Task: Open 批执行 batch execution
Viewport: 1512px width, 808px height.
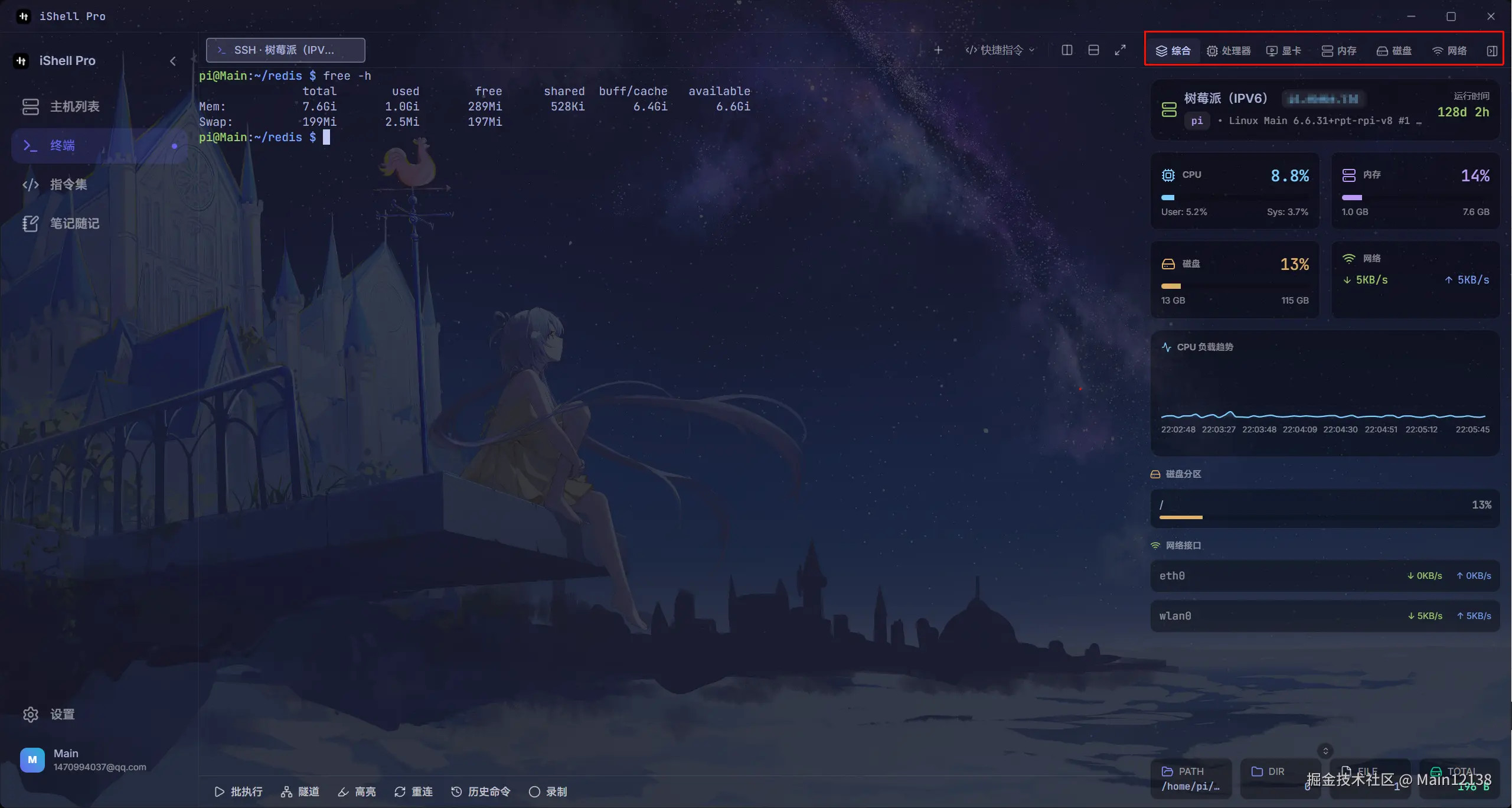Action: (239, 791)
